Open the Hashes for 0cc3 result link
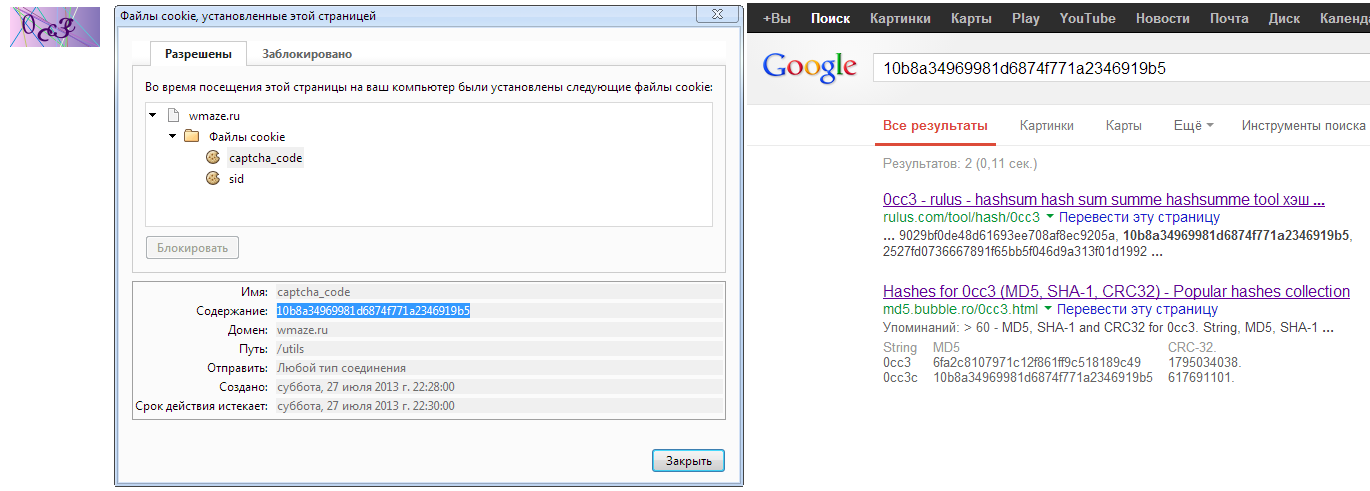 tap(1116, 291)
